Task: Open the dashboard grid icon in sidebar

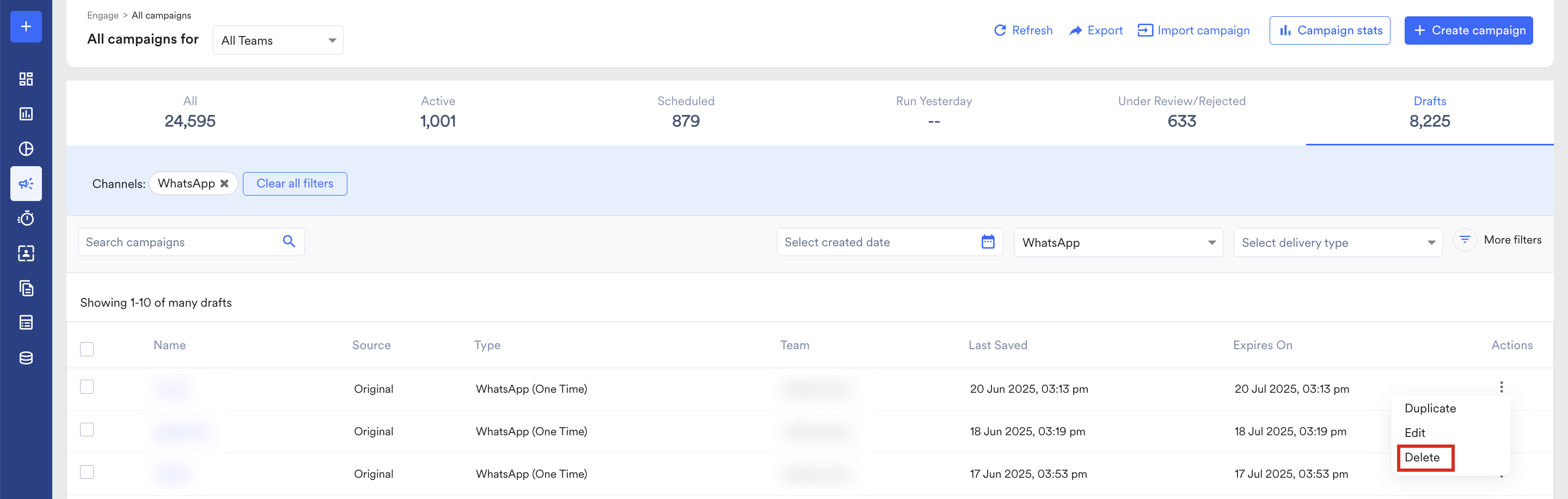Action: pos(26,79)
